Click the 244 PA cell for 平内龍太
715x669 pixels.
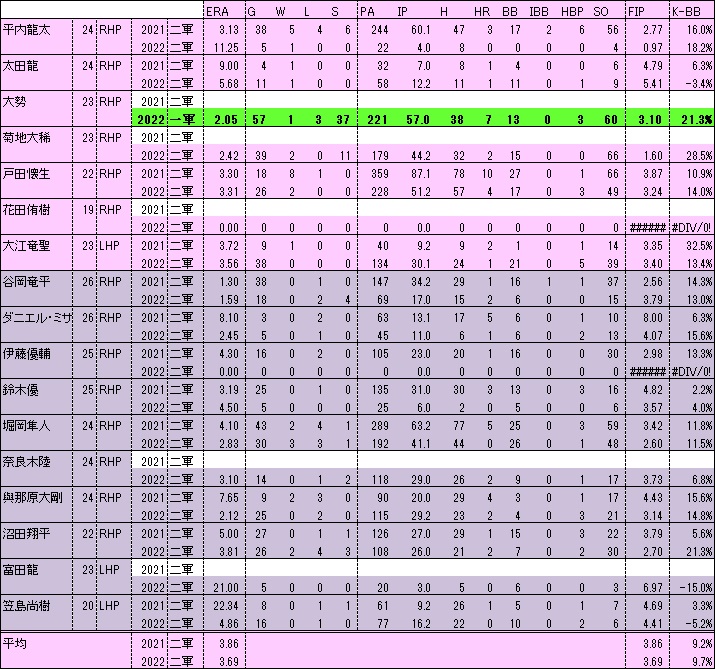pos(380,30)
